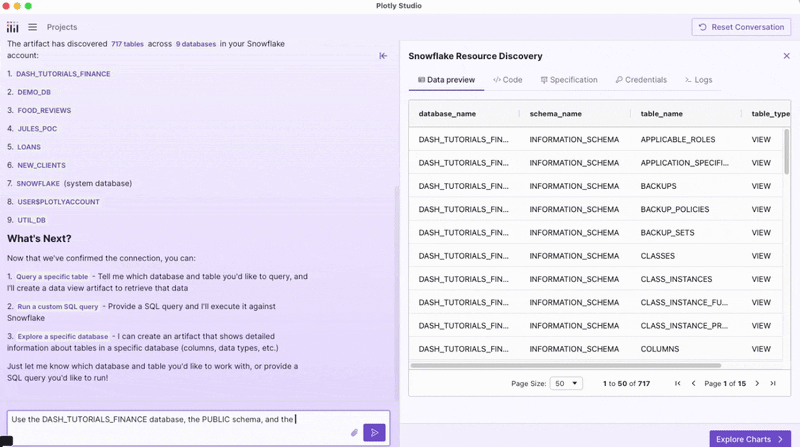Click the table_name column header
Screen dimensions: 800x447
[x=662, y=114]
